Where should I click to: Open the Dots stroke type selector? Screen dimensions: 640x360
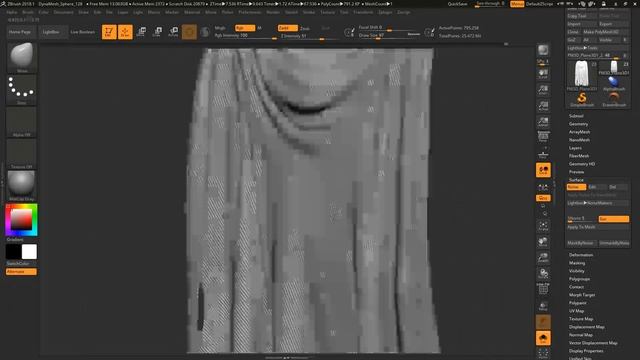21,89
